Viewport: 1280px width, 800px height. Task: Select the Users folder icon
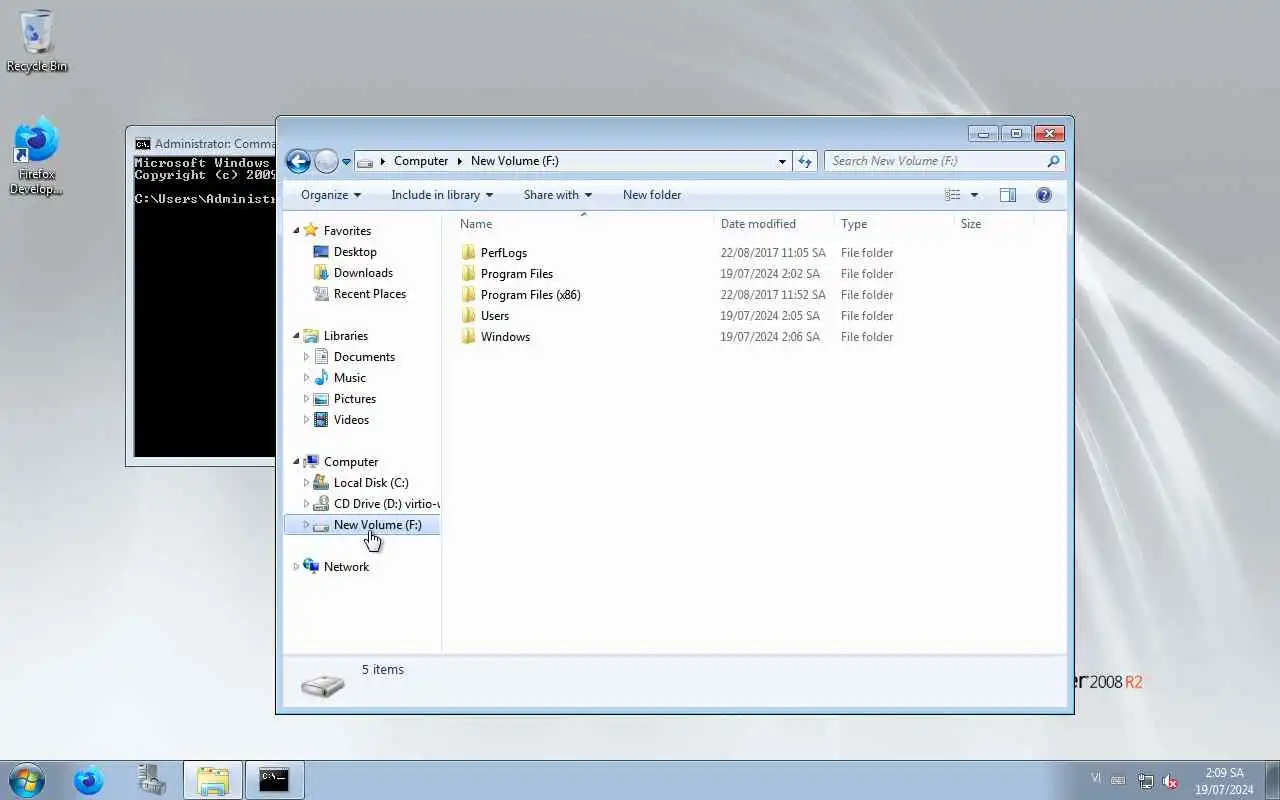[468, 316]
